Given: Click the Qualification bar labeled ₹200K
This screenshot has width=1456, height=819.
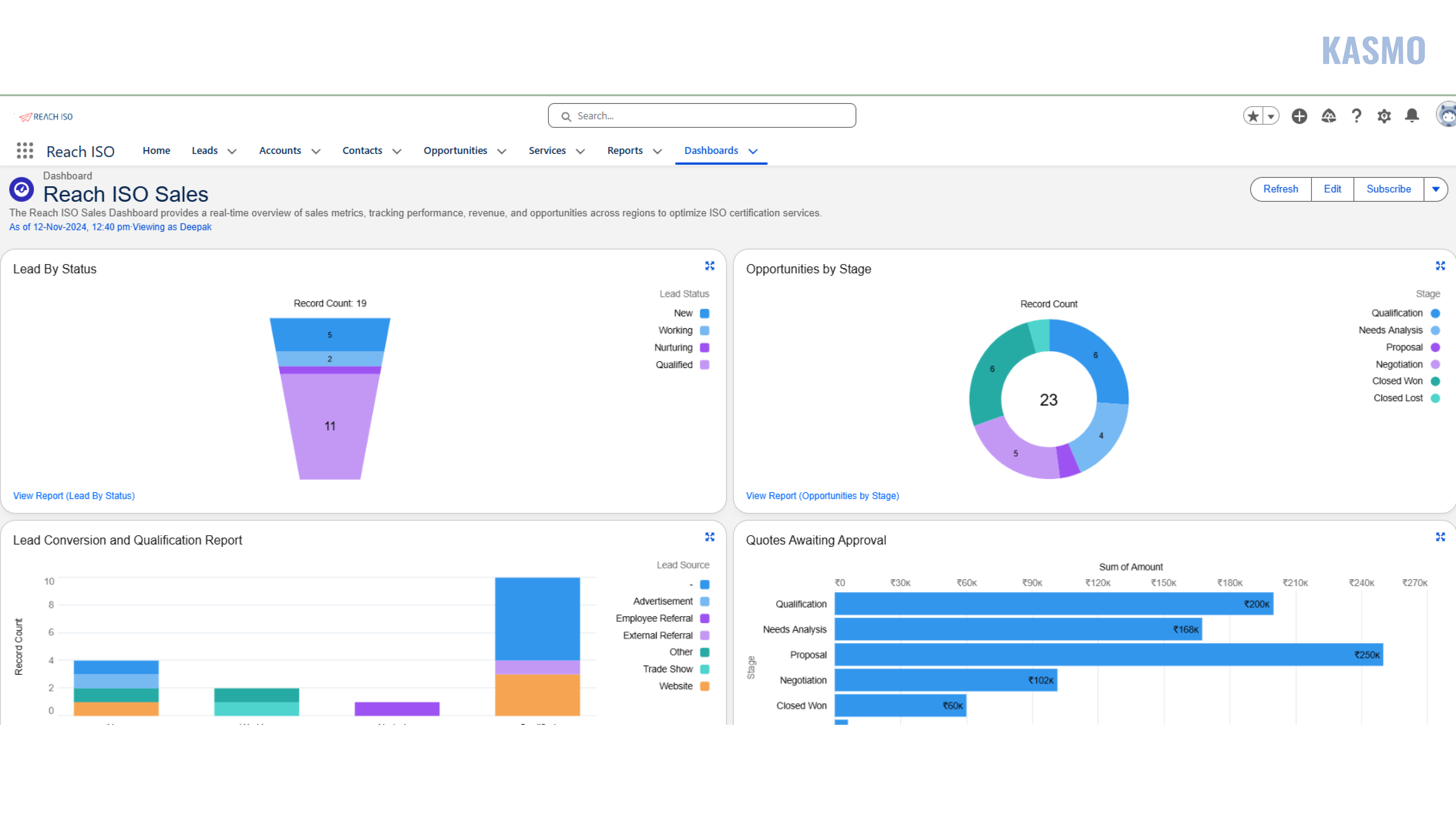Looking at the screenshot, I should pyautogui.click(x=1054, y=604).
